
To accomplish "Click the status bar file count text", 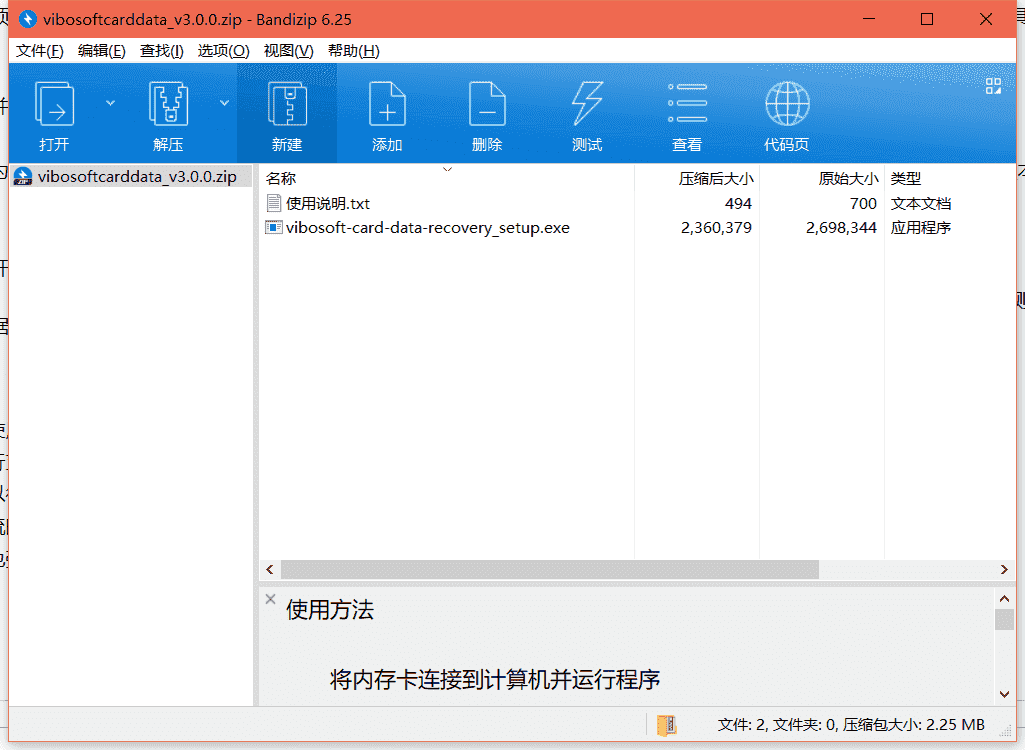I will (x=850, y=724).
